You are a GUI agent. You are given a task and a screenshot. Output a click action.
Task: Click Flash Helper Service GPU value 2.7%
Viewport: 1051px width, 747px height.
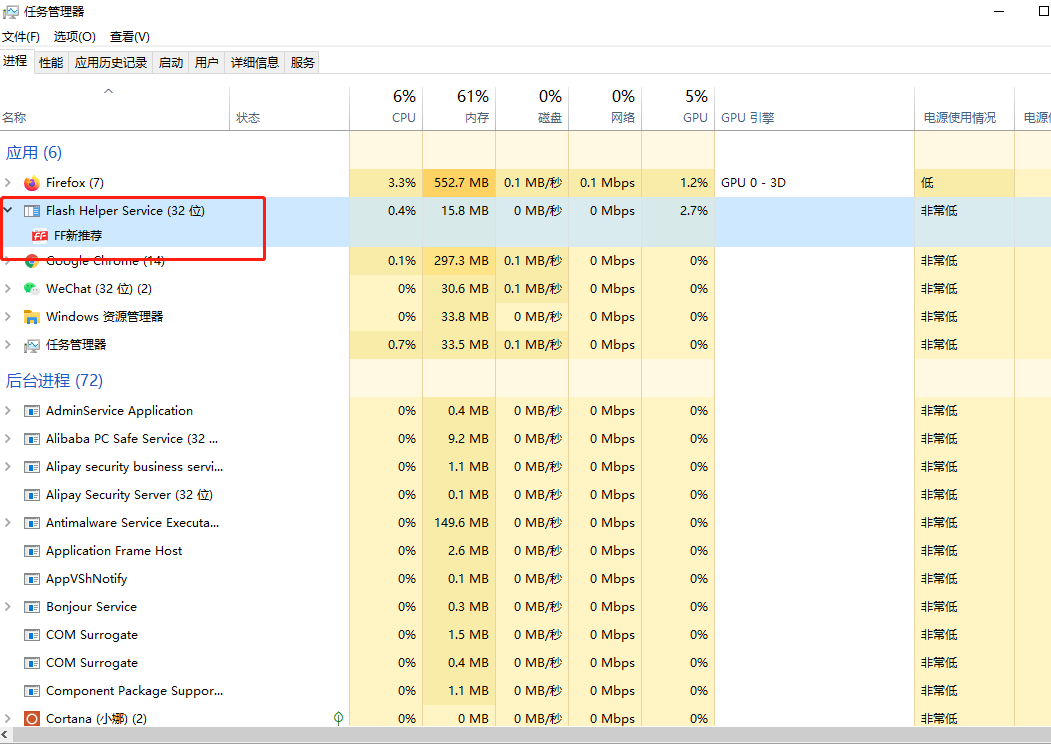tap(694, 211)
